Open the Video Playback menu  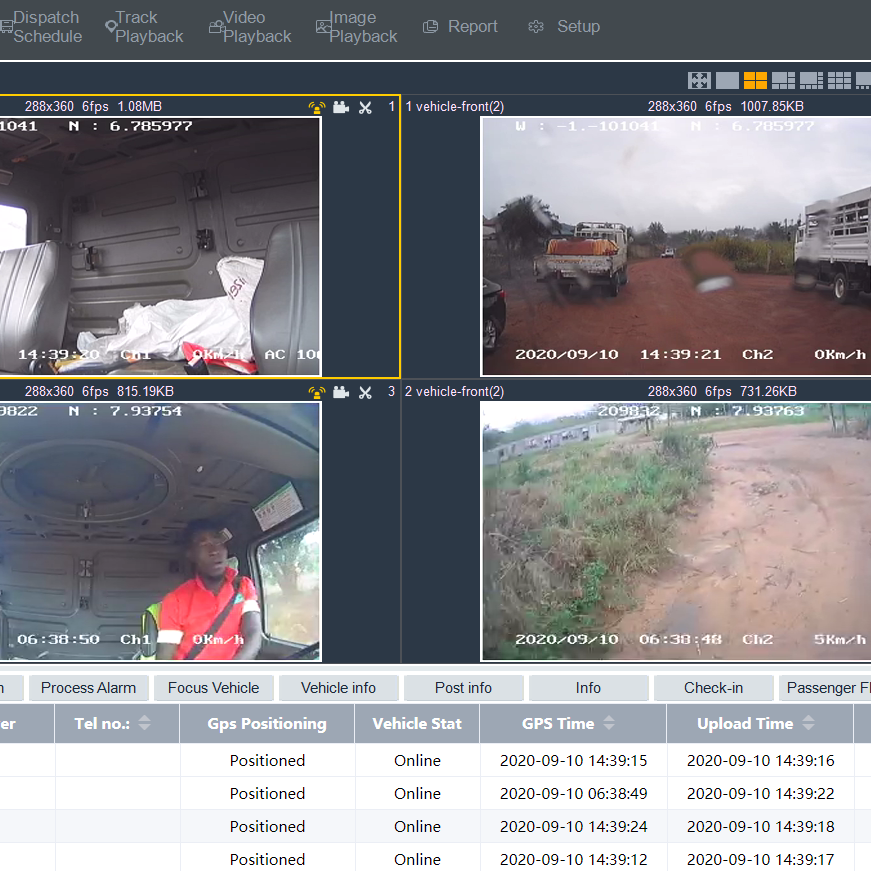pyautogui.click(x=252, y=27)
